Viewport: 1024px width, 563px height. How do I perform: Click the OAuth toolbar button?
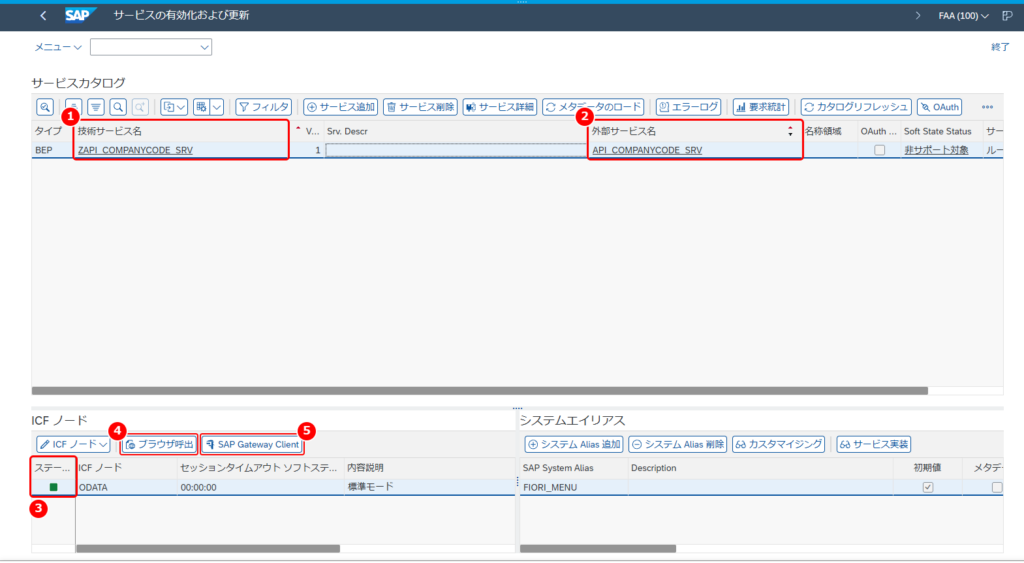coord(940,107)
